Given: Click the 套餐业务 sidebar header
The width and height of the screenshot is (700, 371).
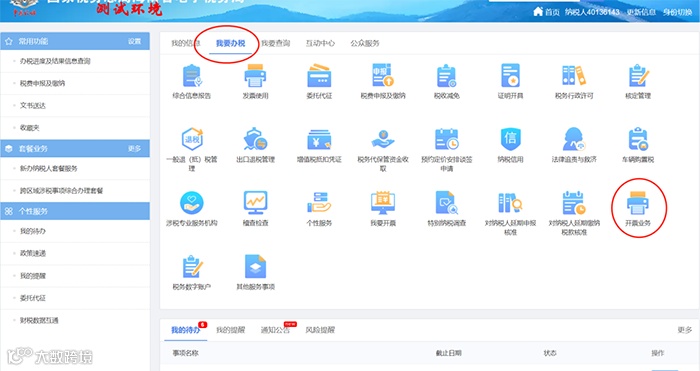Looking at the screenshot, I should [75, 148].
